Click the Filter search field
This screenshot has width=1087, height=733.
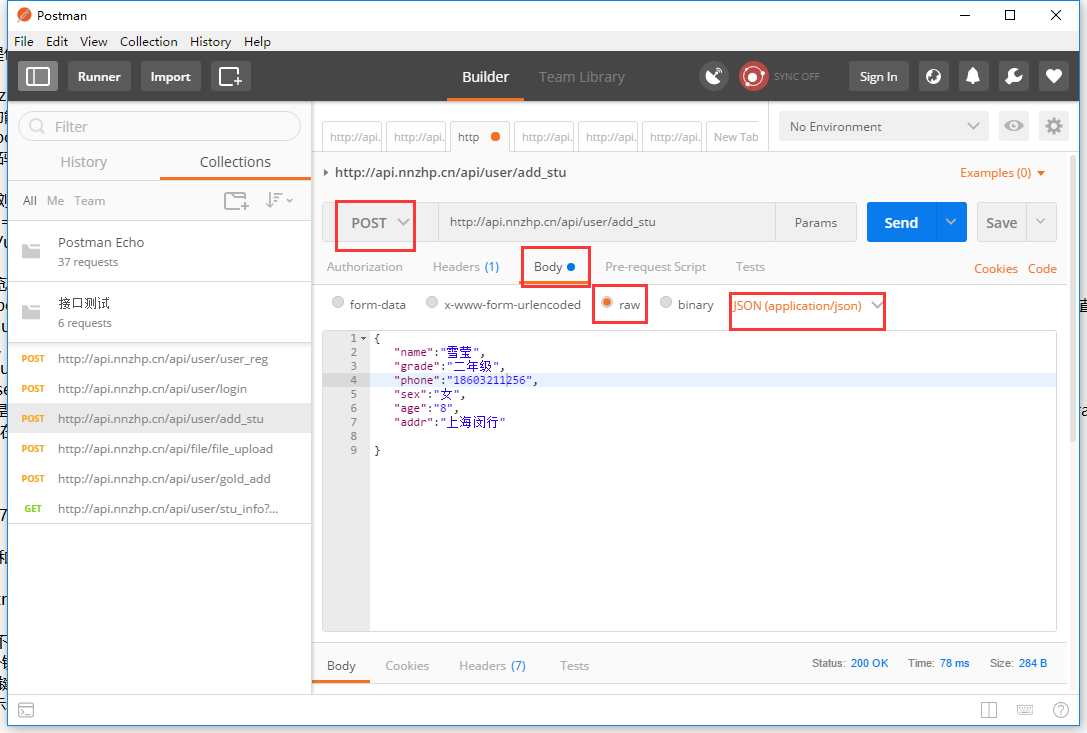(159, 126)
